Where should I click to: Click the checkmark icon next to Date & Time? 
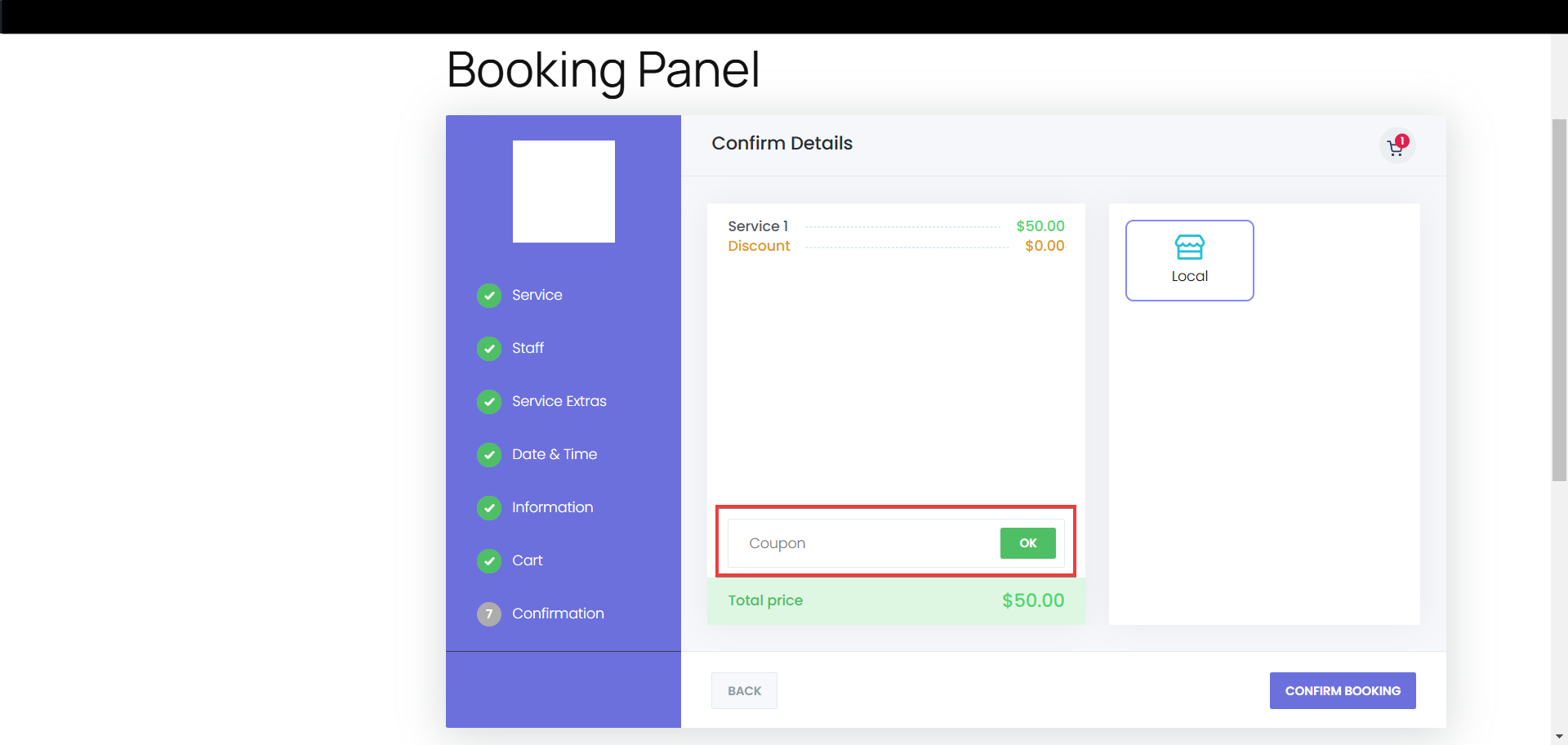(489, 455)
